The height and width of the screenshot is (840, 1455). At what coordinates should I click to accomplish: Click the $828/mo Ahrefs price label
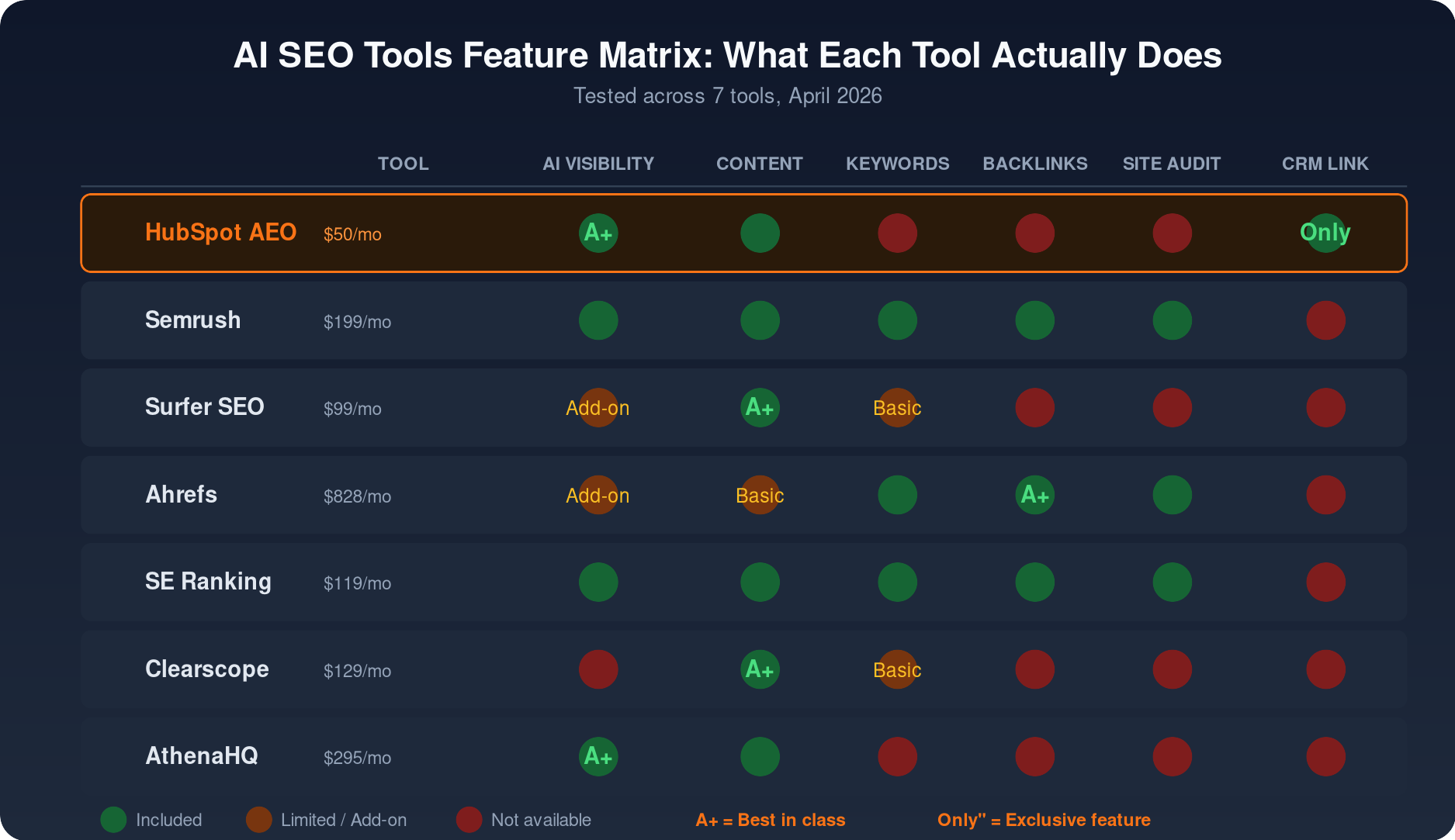pyautogui.click(x=357, y=496)
